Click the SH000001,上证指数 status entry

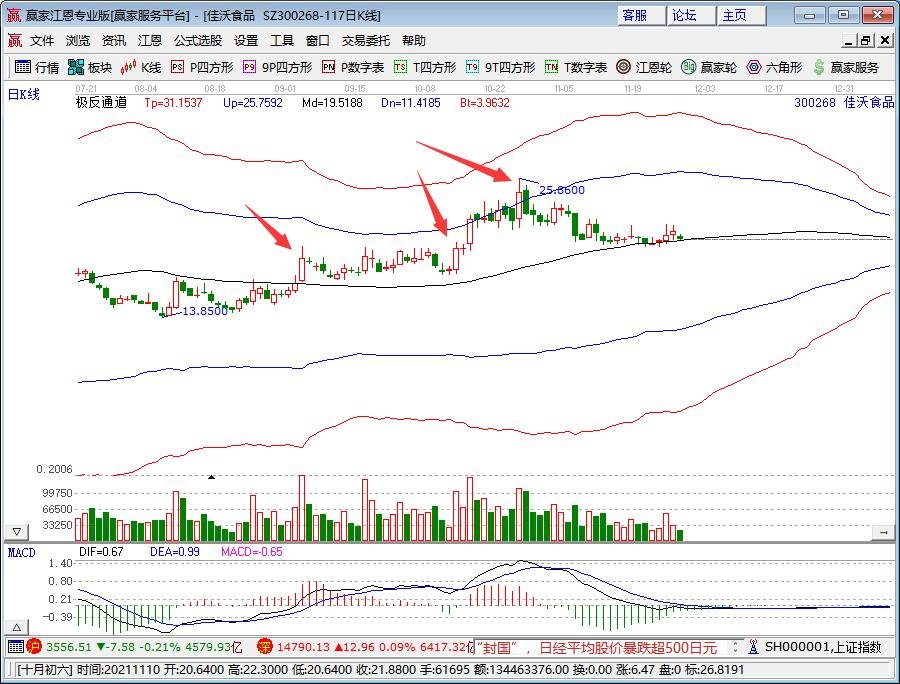(823, 647)
